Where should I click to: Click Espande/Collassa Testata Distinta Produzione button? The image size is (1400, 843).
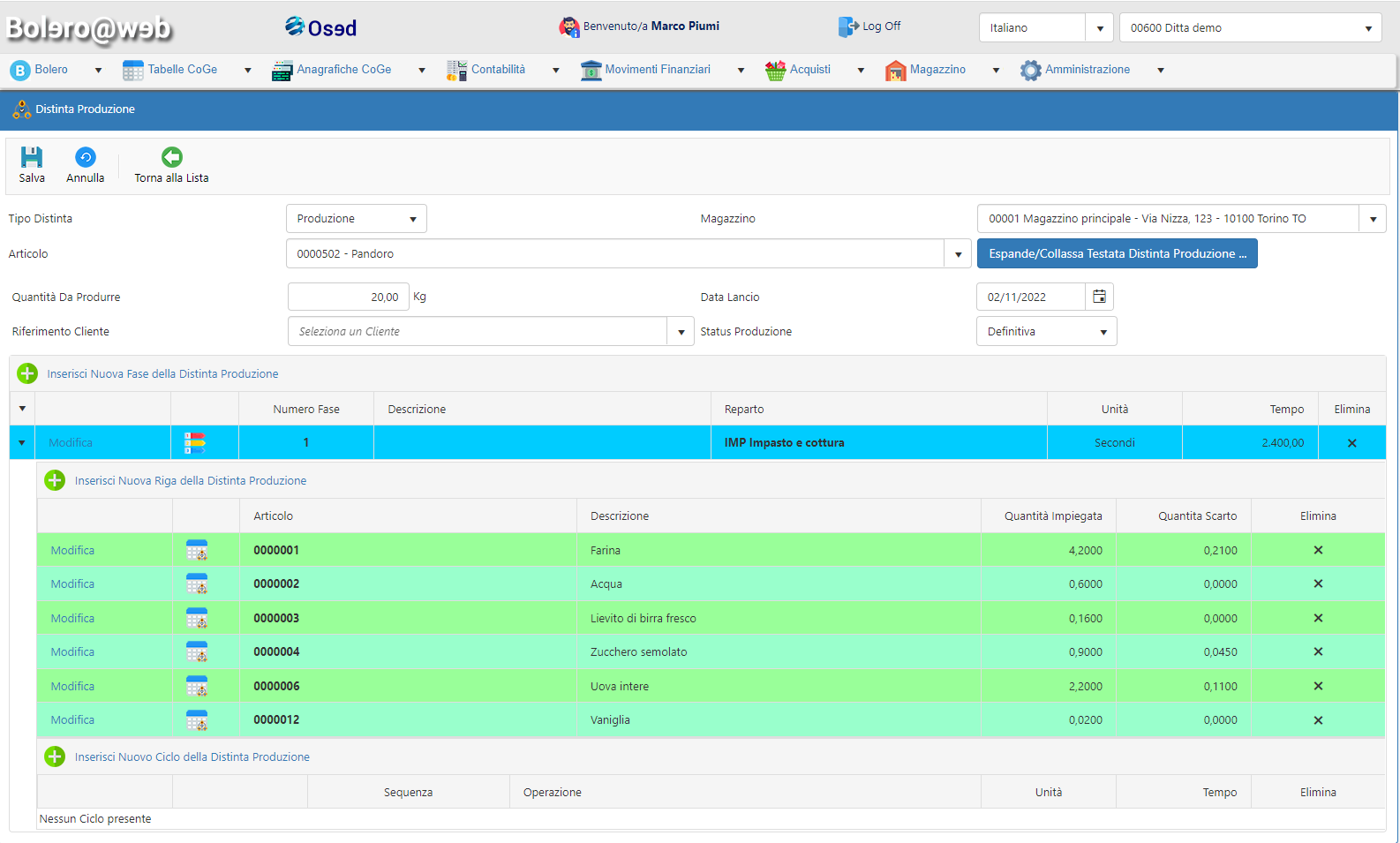(x=1117, y=254)
